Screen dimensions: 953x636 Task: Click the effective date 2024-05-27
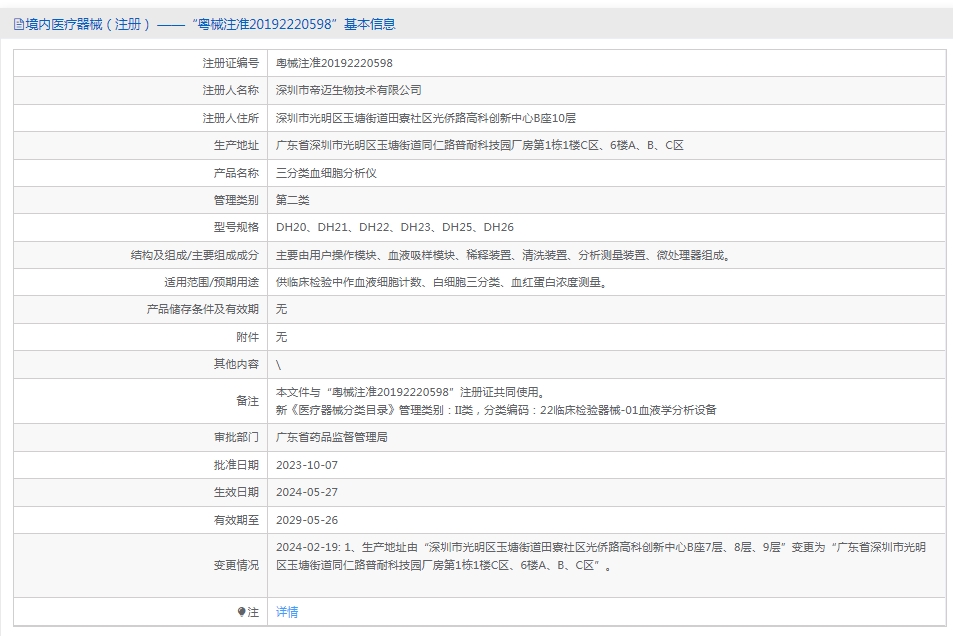307,492
